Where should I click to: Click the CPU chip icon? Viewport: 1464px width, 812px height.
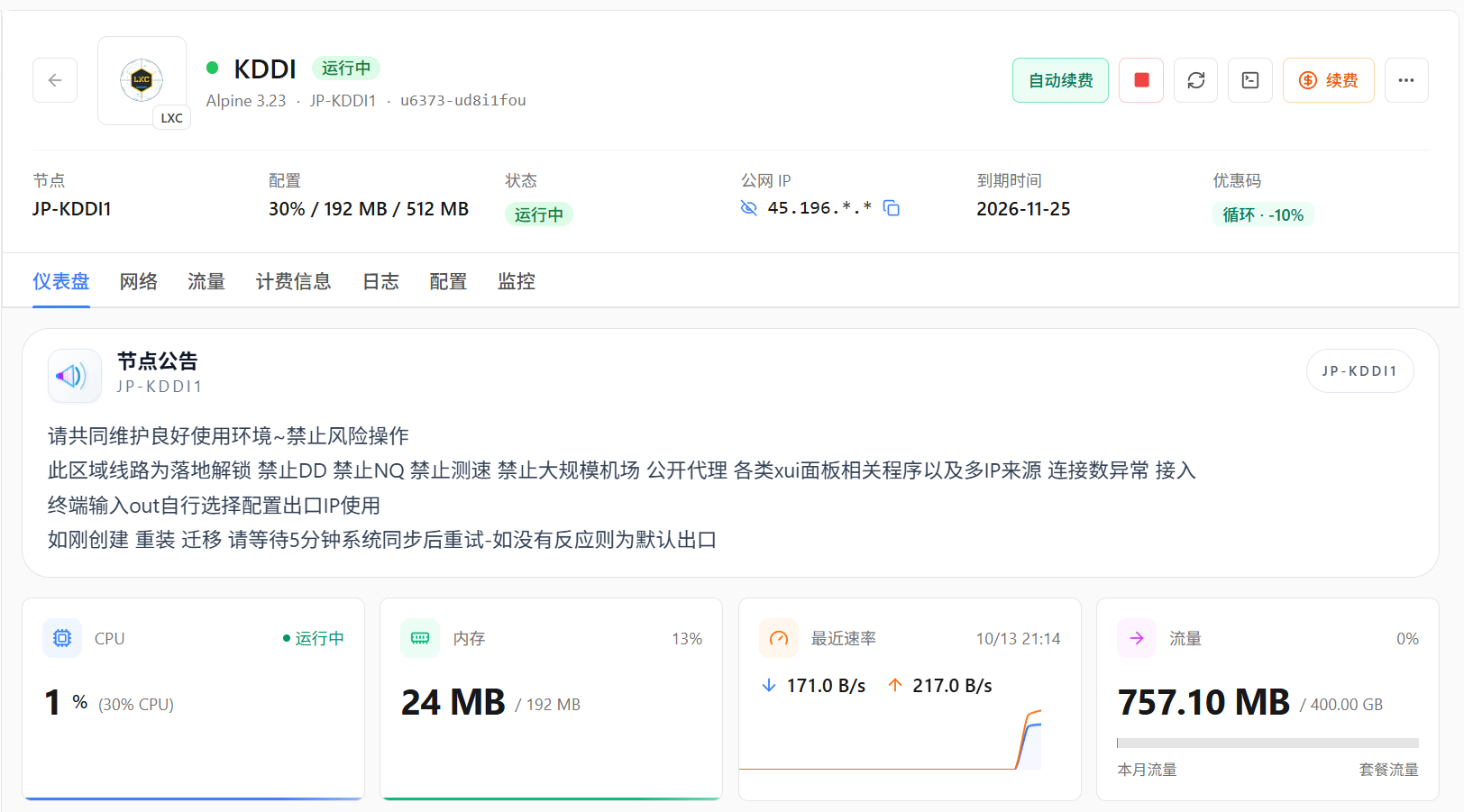(62, 638)
